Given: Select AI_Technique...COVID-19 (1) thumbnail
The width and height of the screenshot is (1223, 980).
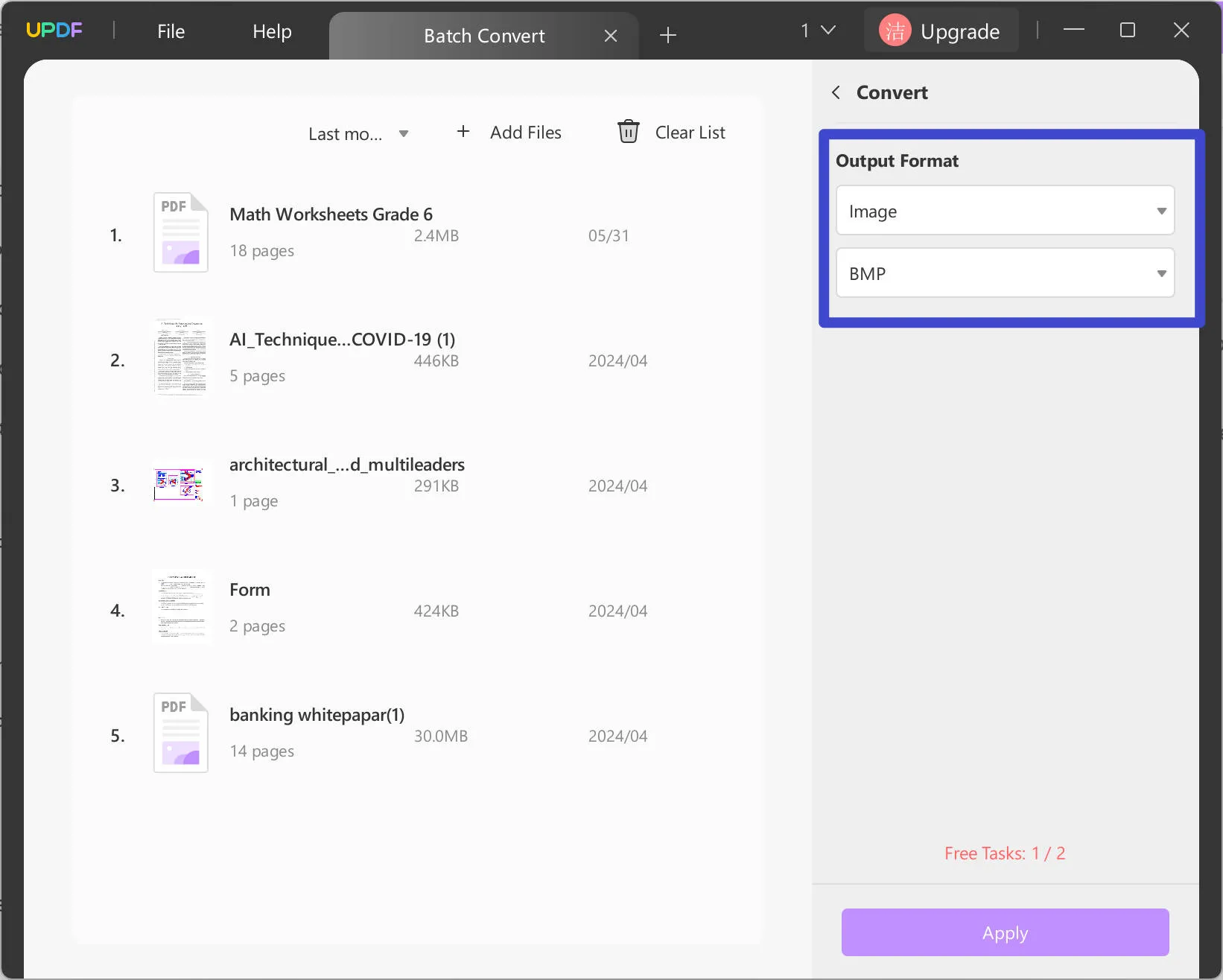Looking at the screenshot, I should click(181, 357).
